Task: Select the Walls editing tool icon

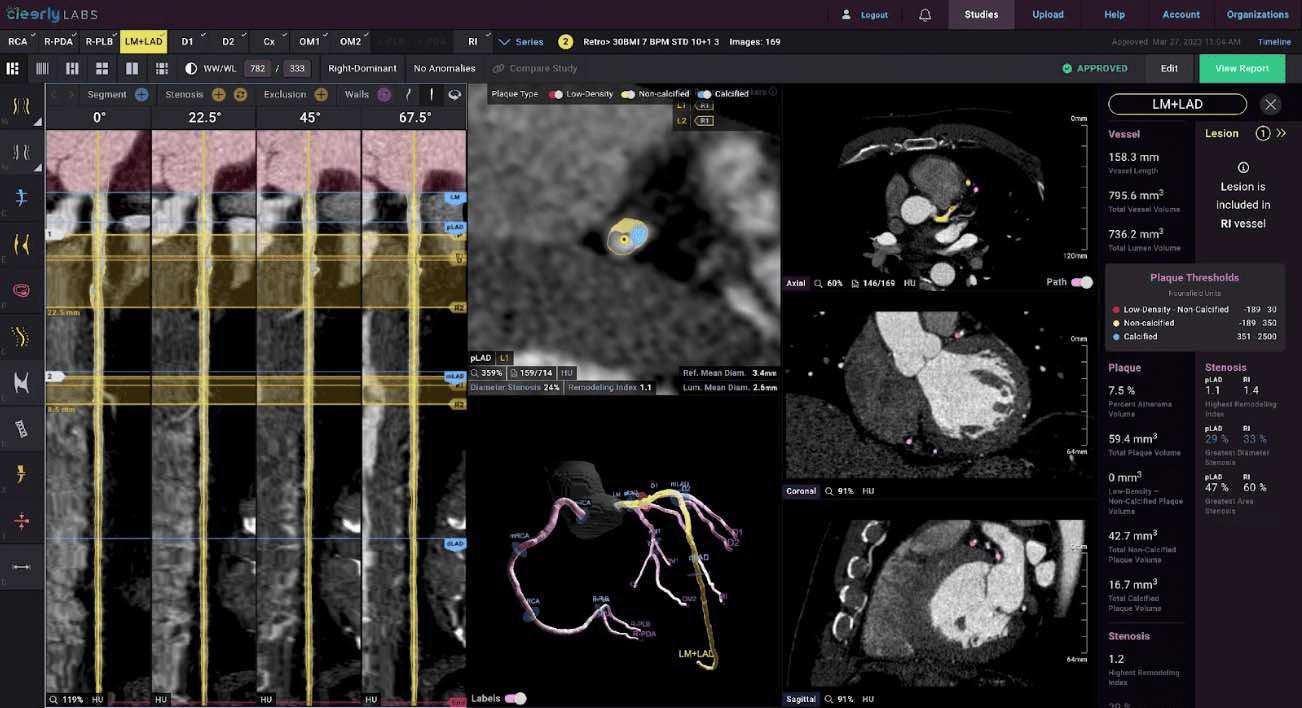Action: (x=383, y=94)
